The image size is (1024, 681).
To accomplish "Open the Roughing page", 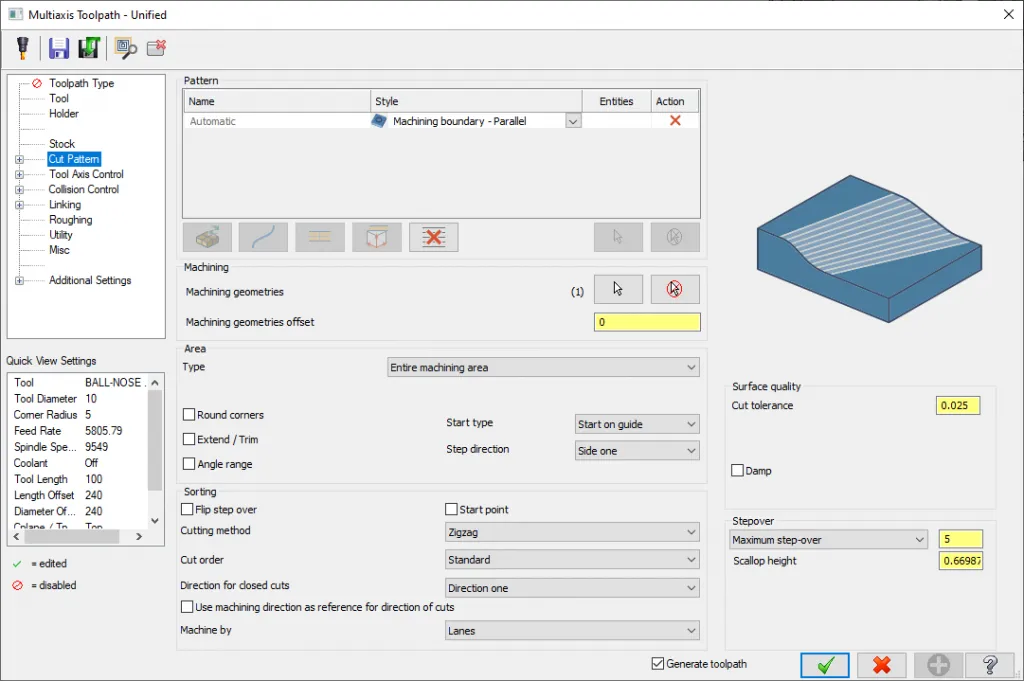I will pyautogui.click(x=71, y=219).
